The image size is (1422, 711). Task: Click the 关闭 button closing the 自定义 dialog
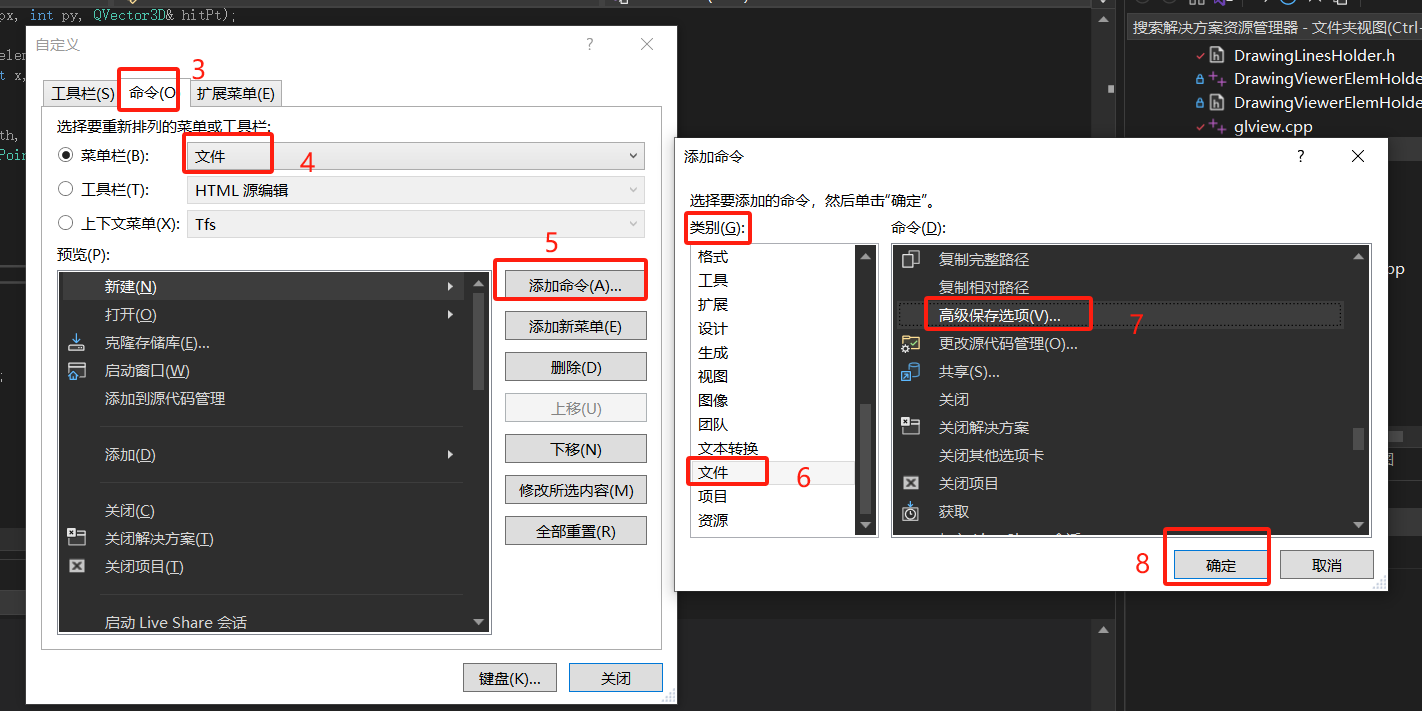615,678
